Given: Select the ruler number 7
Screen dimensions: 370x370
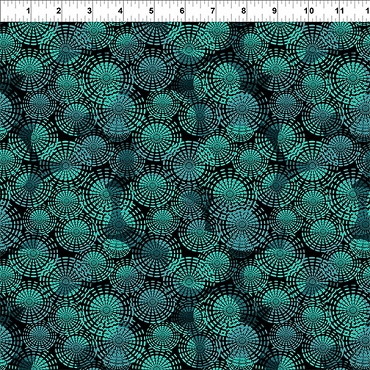Looking at the screenshot, I should pos(213,11).
